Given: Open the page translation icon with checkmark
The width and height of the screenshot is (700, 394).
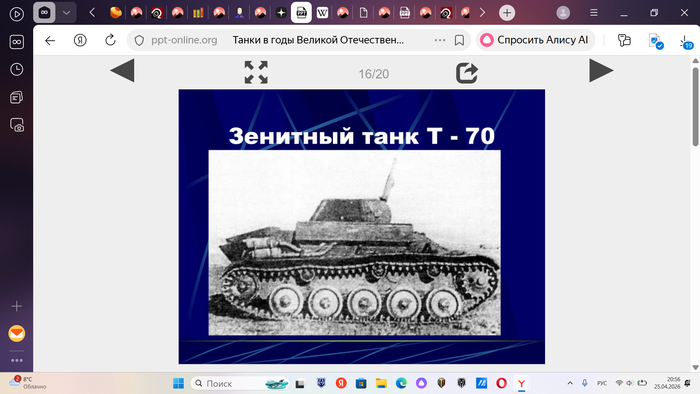Looking at the screenshot, I should point(656,41).
